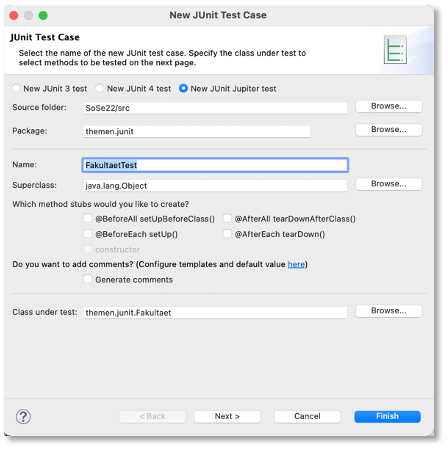Go to the Next wizard page
This screenshot has width=448, height=450.
pos(227,416)
